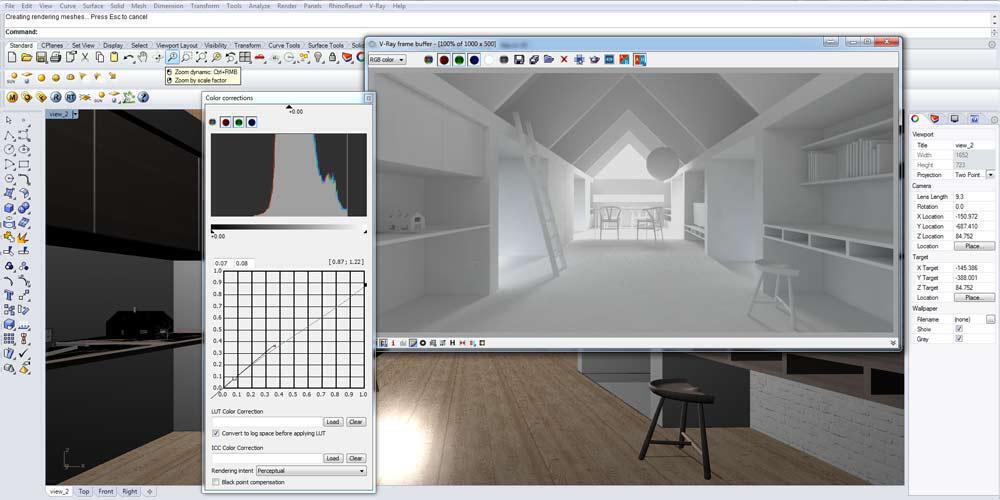Select the Zoom window tool
The height and width of the screenshot is (500, 1000).
(x=187, y=57)
